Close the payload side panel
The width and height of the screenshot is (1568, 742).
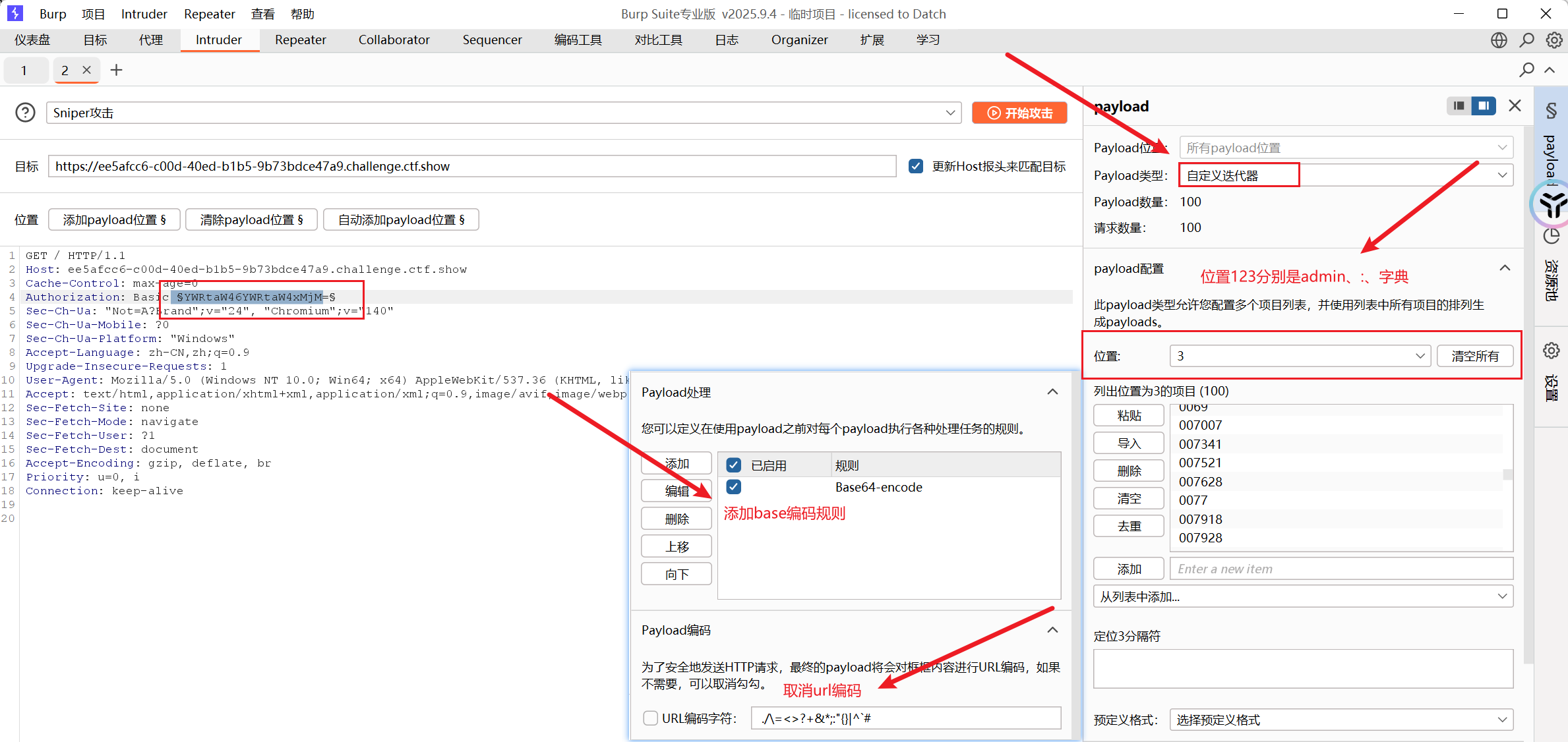point(1515,105)
